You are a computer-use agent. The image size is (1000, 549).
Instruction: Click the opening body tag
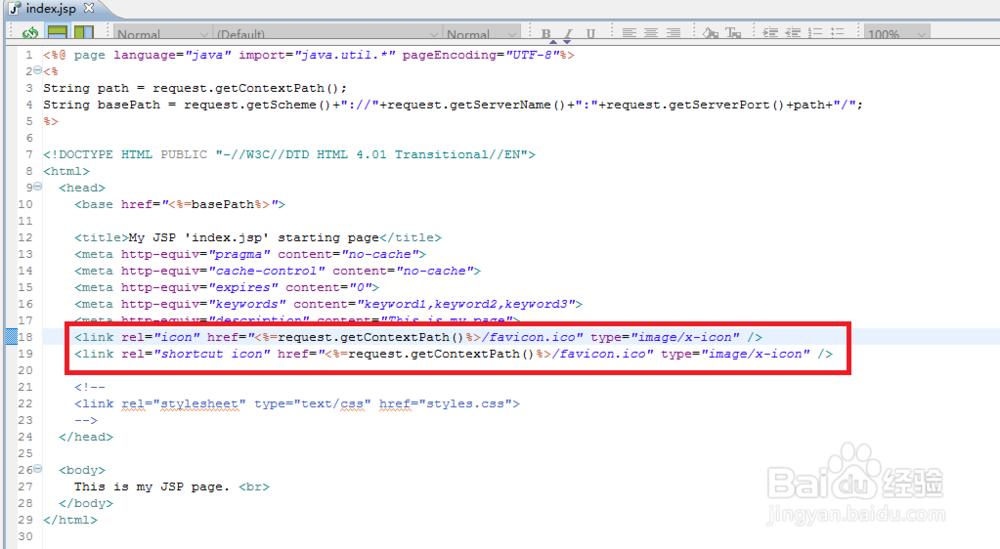tap(82, 470)
